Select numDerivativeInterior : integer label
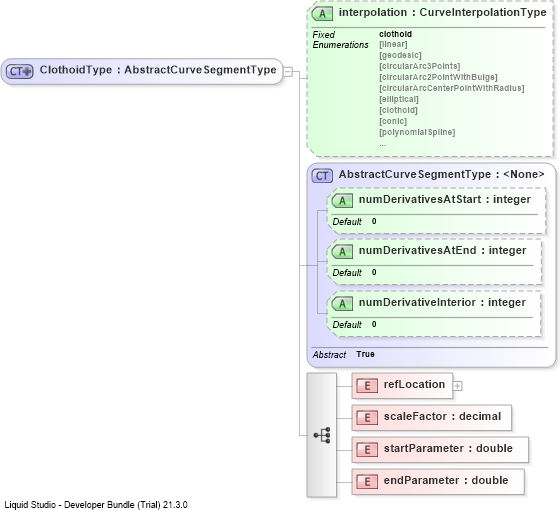The width and height of the screenshot is (560, 510). pyautogui.click(x=442, y=302)
